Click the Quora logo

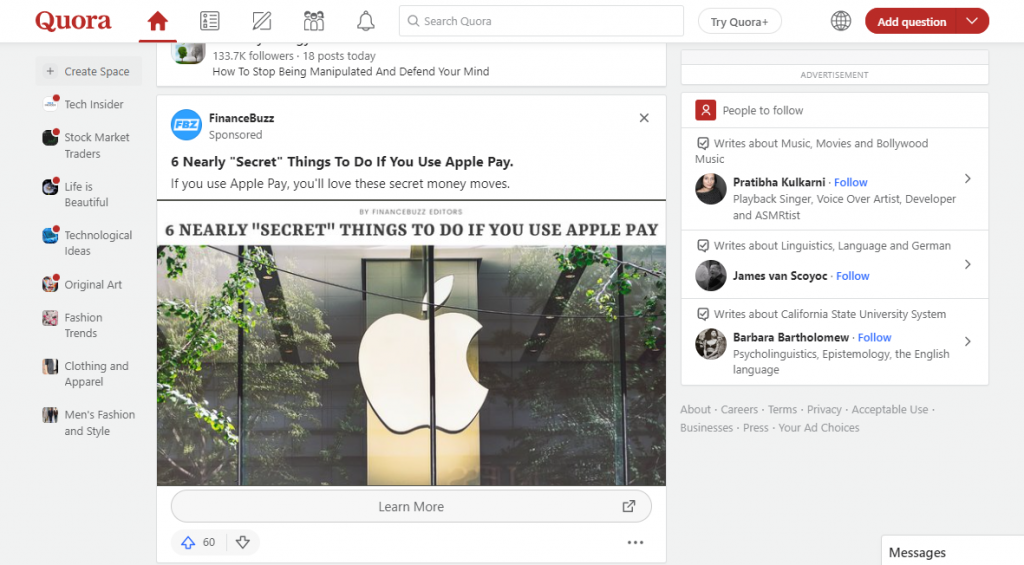point(73,21)
